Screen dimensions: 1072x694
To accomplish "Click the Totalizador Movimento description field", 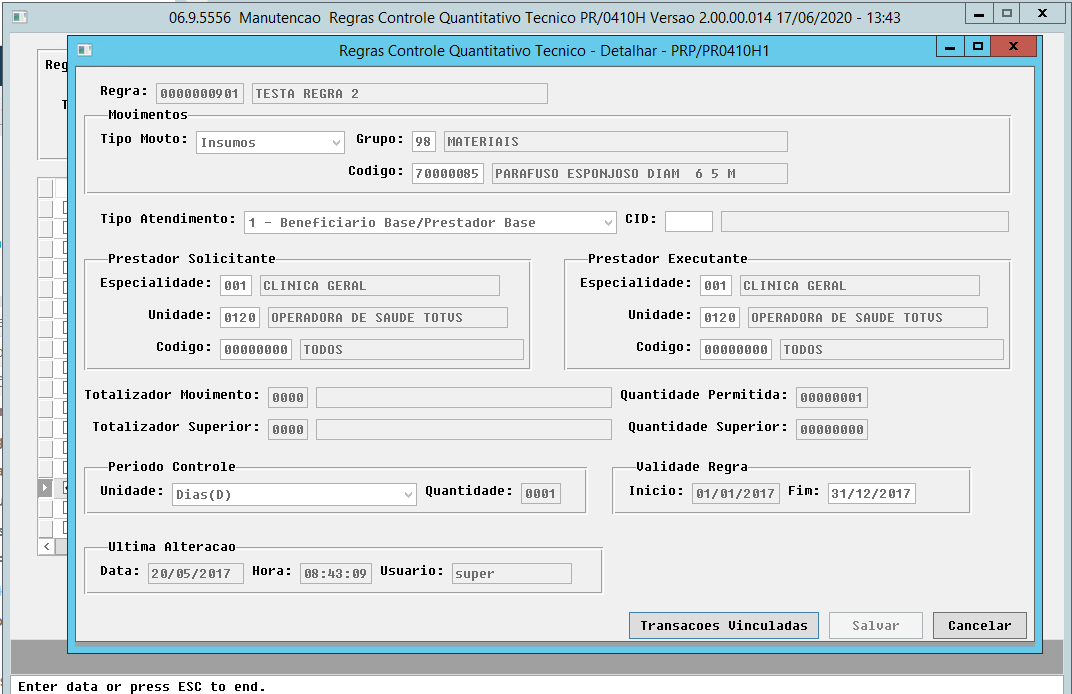I will pyautogui.click(x=464, y=398).
